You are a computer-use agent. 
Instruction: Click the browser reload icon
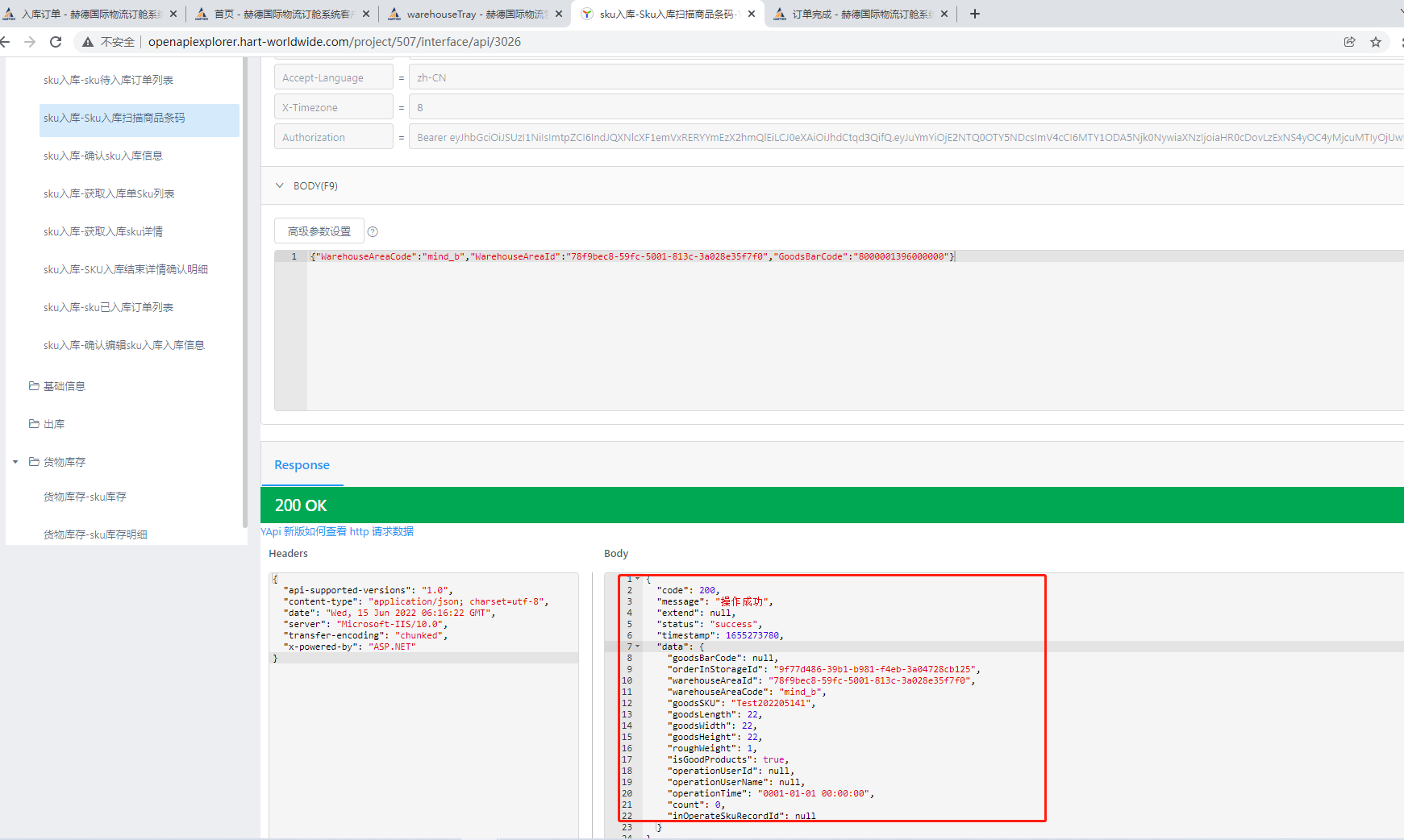[56, 42]
